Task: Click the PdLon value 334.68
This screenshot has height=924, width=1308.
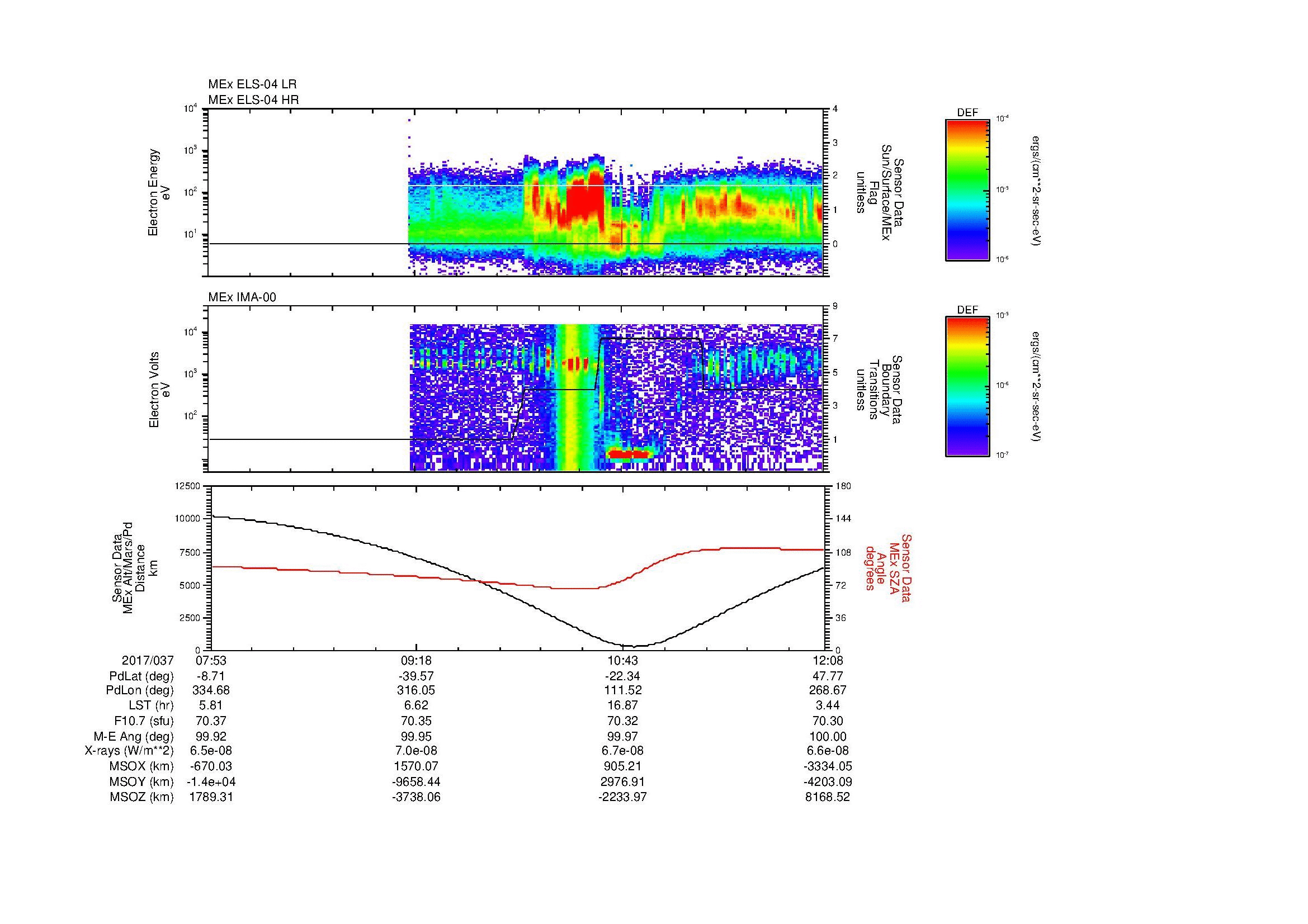Action: click(x=211, y=690)
